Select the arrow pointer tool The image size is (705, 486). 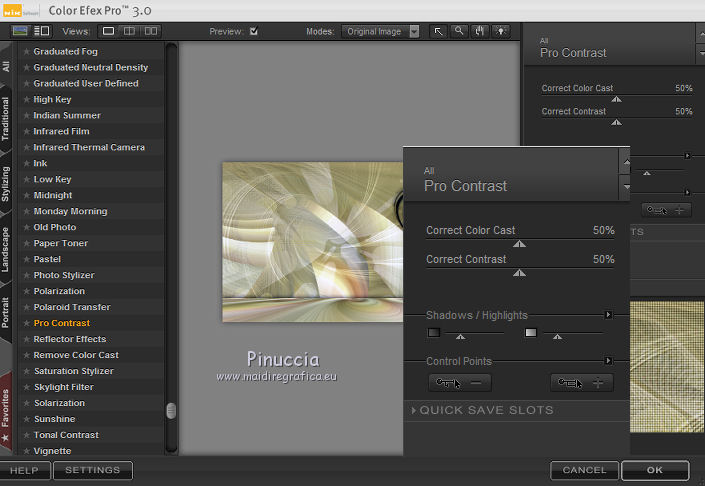[x=438, y=31]
